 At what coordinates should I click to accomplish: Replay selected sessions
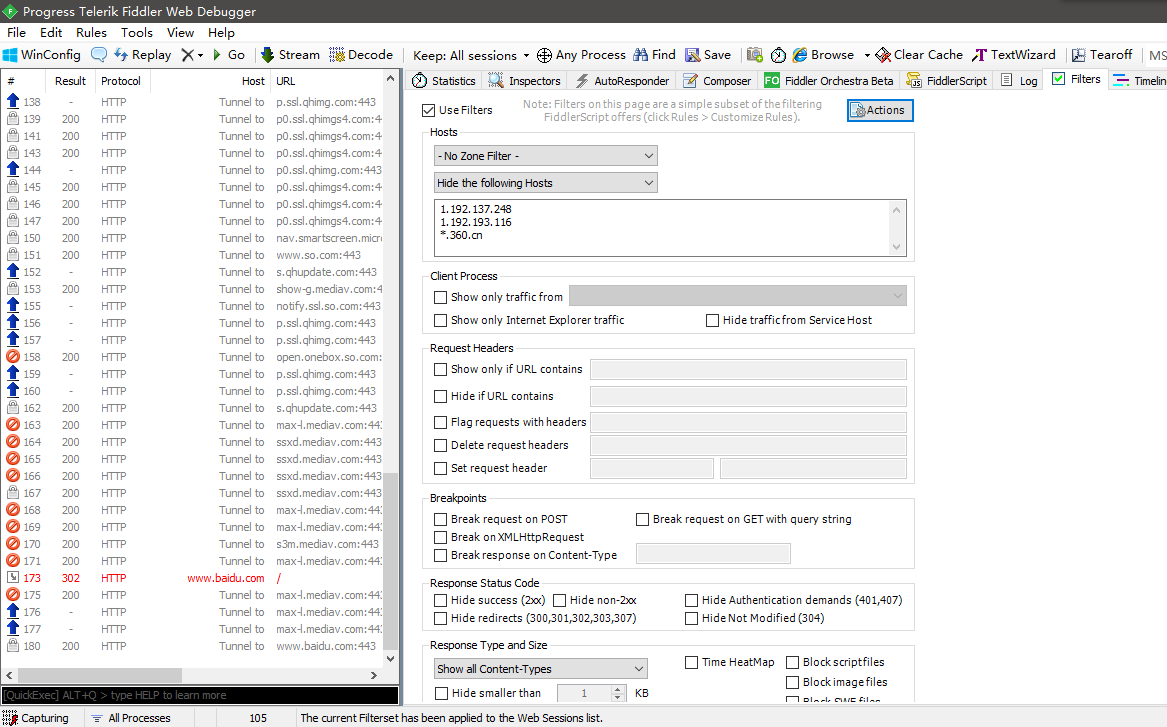[142, 54]
